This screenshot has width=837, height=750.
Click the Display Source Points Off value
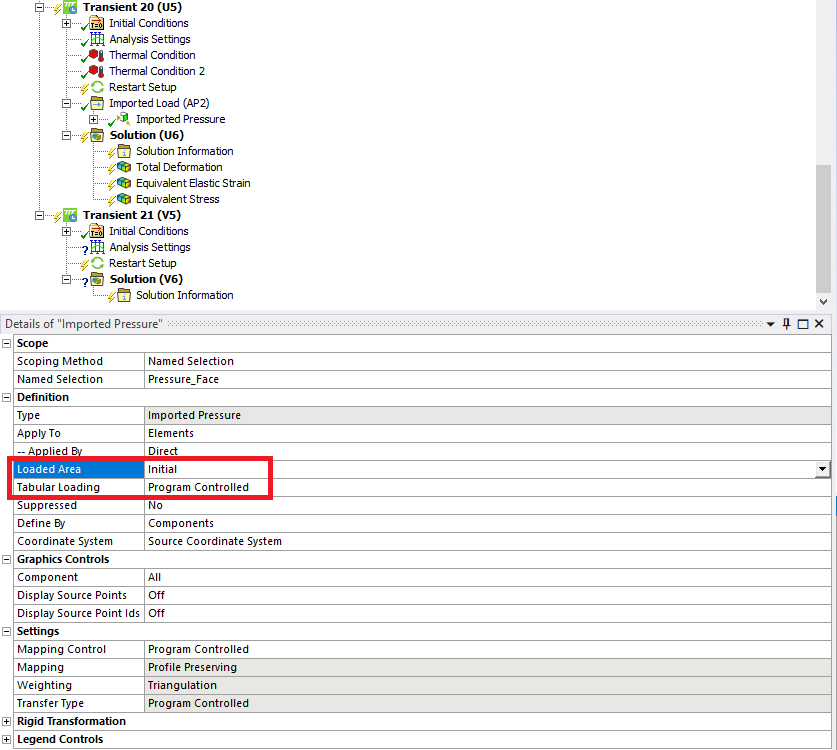[487, 595]
